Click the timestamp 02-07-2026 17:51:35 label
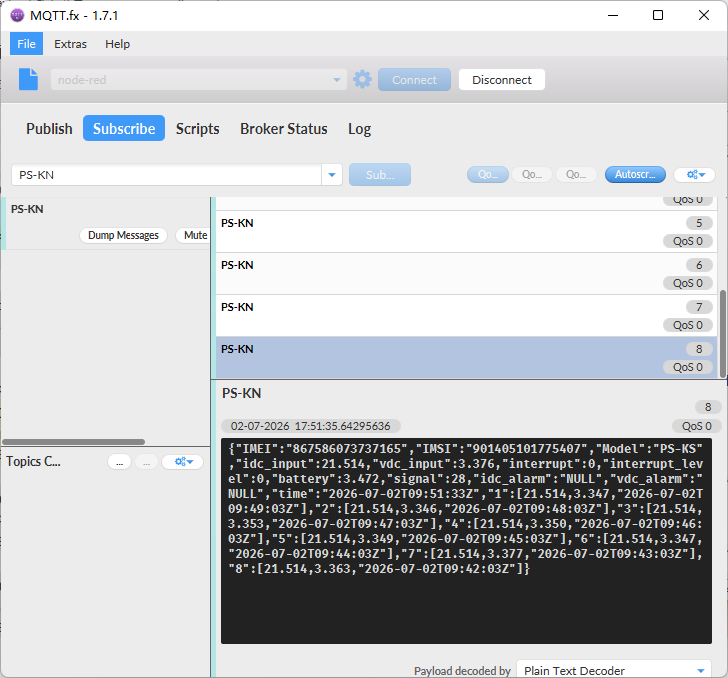728x678 pixels. [310, 426]
